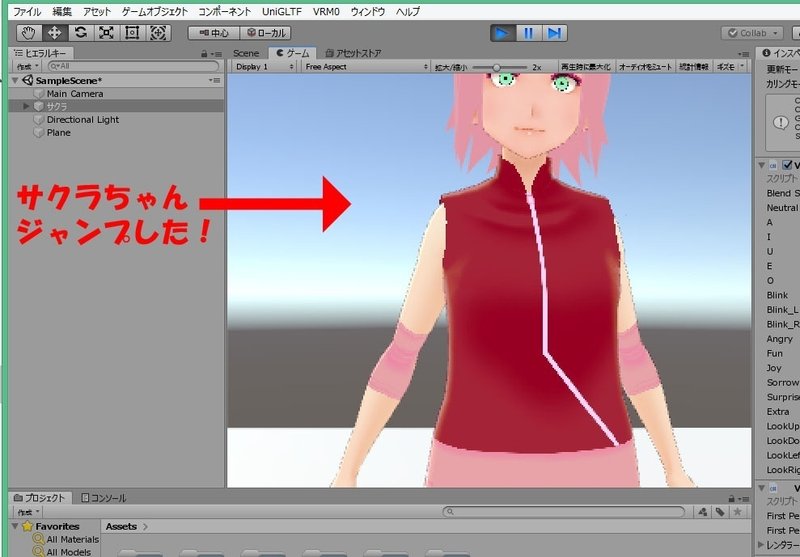Collapse the SampleScene tree

(15, 81)
